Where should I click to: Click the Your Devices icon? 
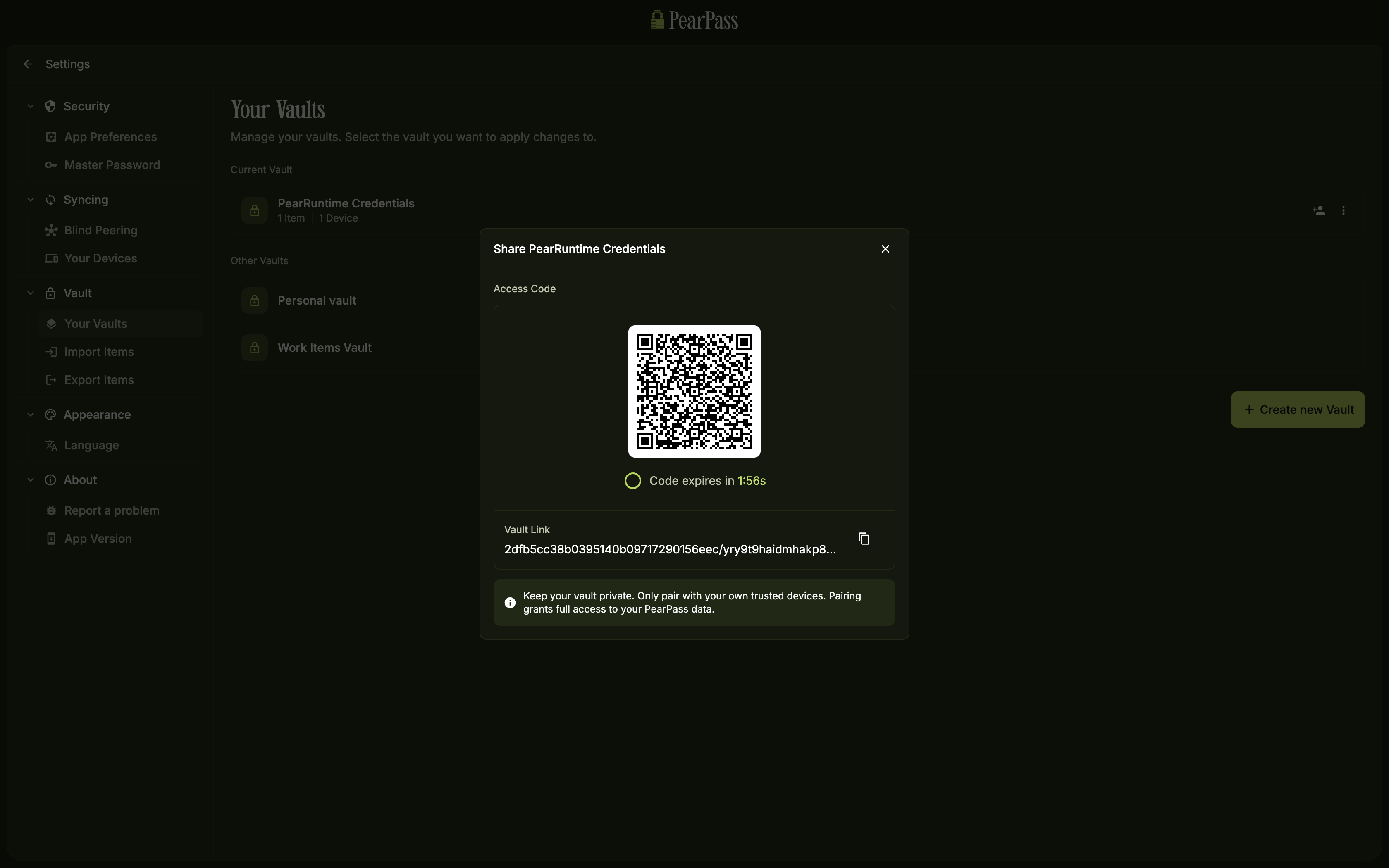[x=51, y=258]
